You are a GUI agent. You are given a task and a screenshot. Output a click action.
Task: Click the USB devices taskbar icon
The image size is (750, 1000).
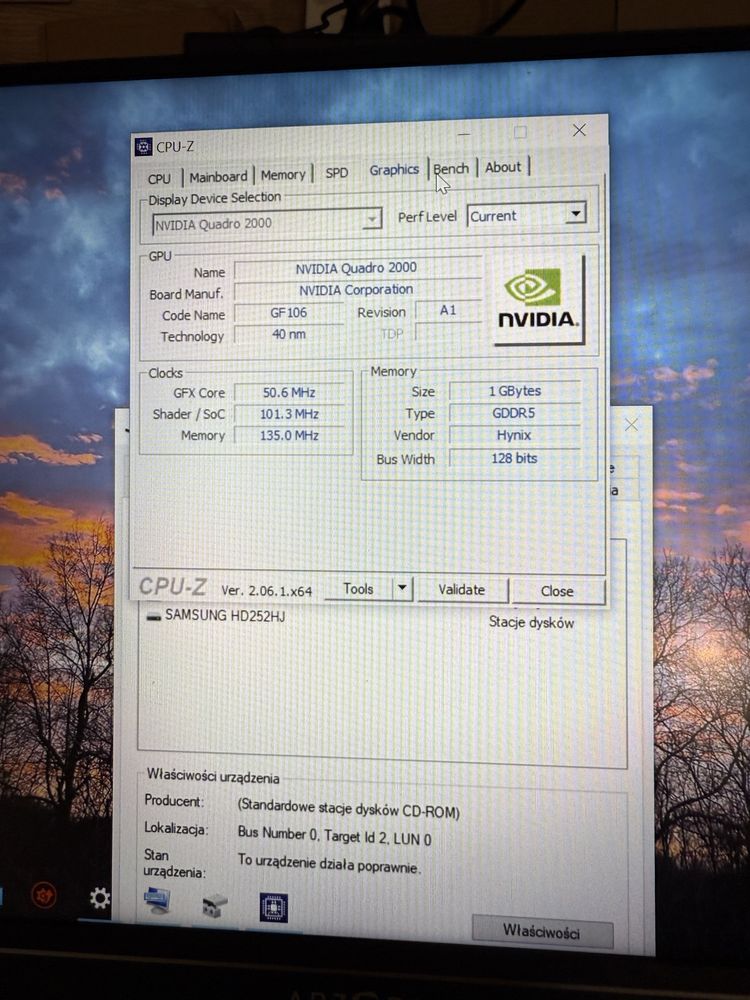[x=215, y=906]
